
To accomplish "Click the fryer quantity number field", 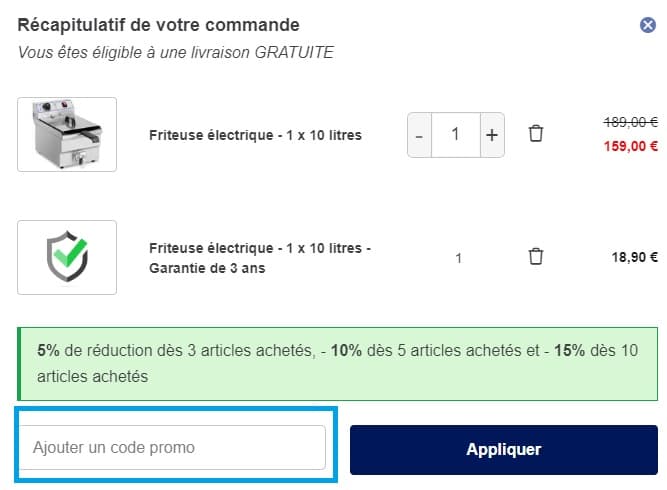I will [x=455, y=135].
